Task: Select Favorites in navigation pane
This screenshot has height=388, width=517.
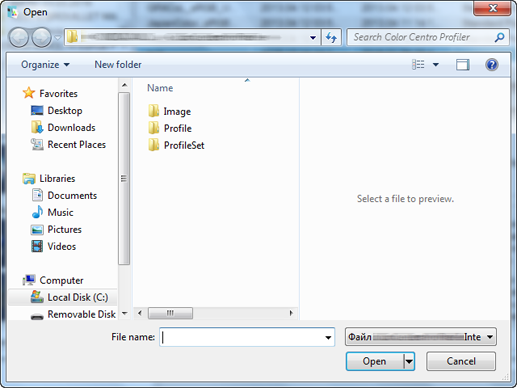Action: coord(58,94)
